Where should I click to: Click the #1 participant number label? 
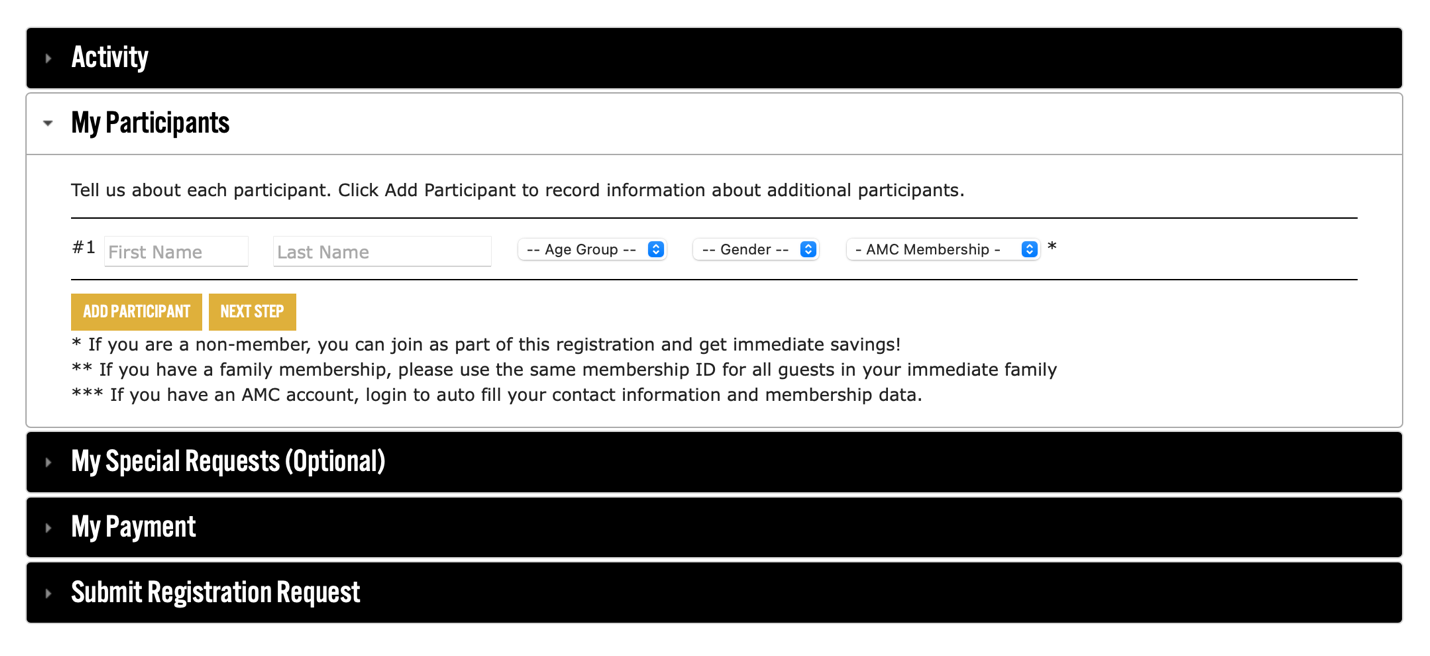coord(83,248)
